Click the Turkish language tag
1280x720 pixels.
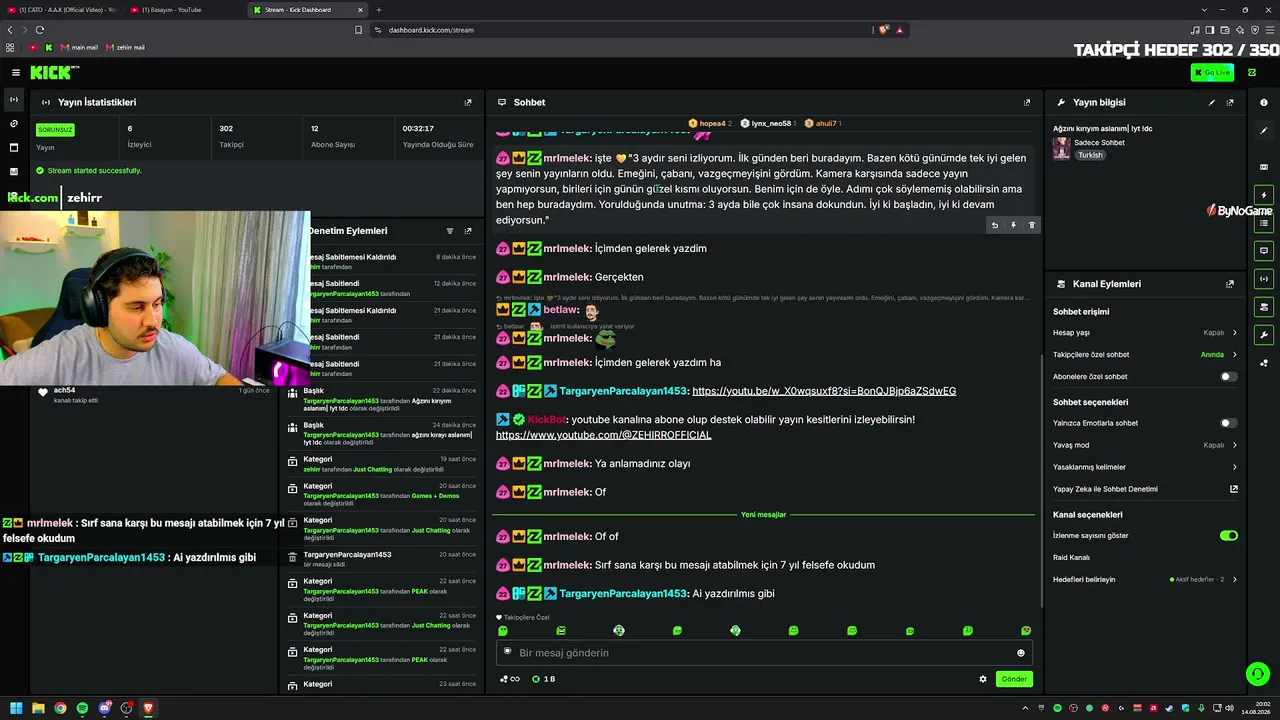click(x=1090, y=155)
